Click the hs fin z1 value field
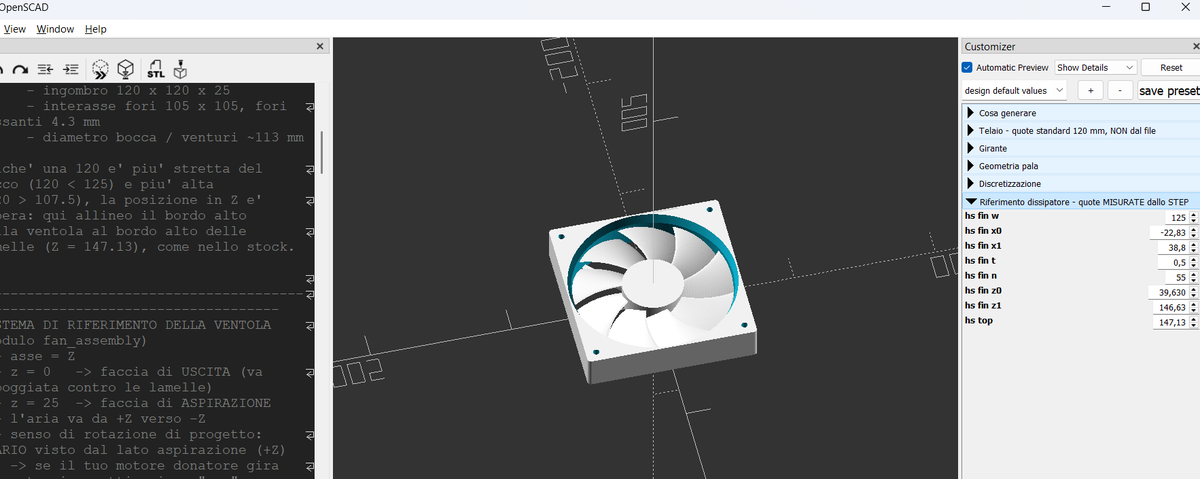This screenshot has width=1200, height=479. [1169, 307]
